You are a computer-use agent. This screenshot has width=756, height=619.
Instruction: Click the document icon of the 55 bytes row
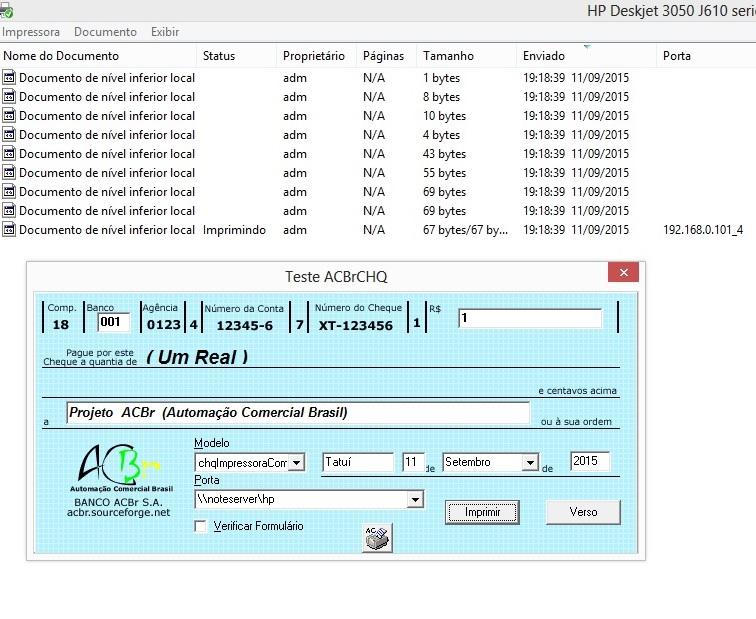tap(9, 173)
